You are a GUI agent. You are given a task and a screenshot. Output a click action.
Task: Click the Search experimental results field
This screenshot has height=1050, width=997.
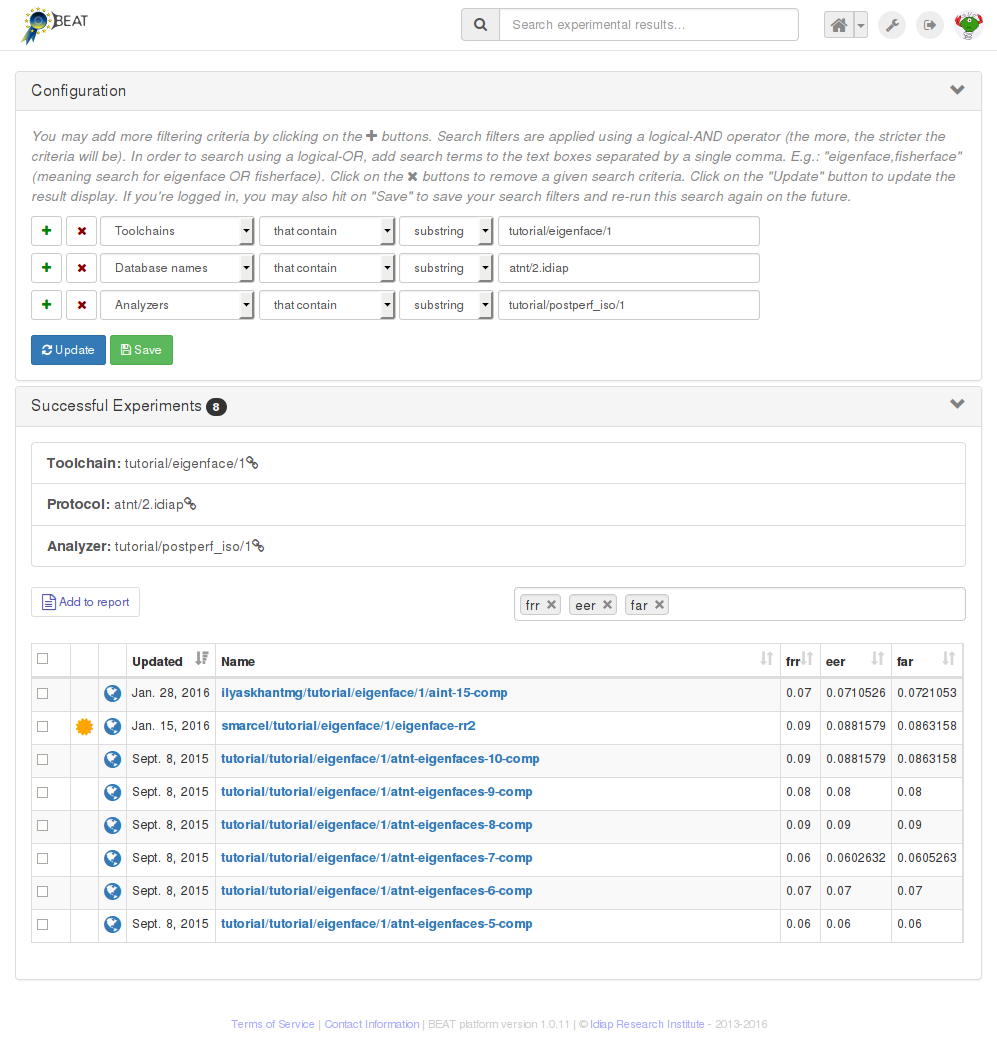point(648,25)
